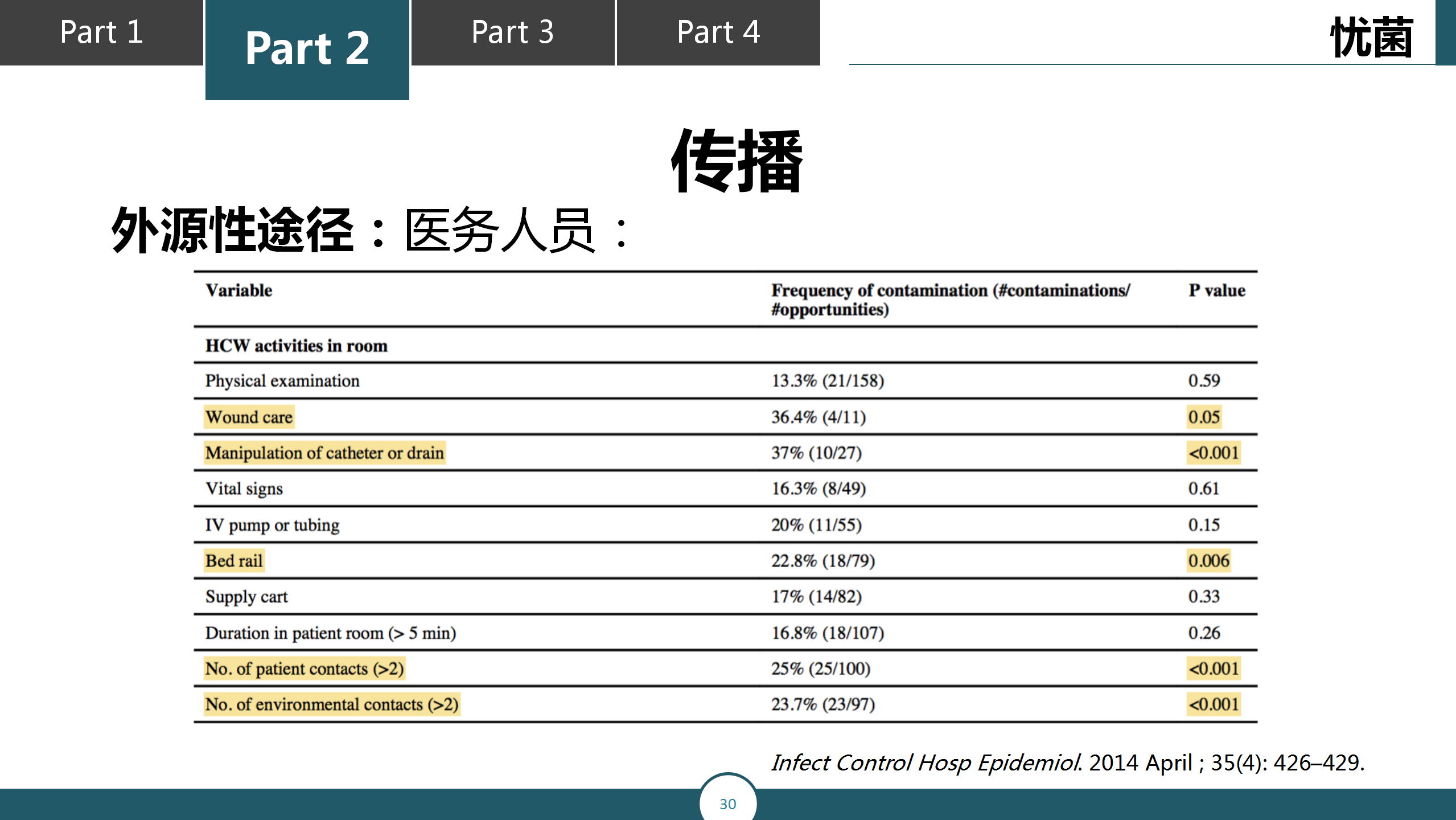Click the highlighted P value 0.006

pos(1209,561)
